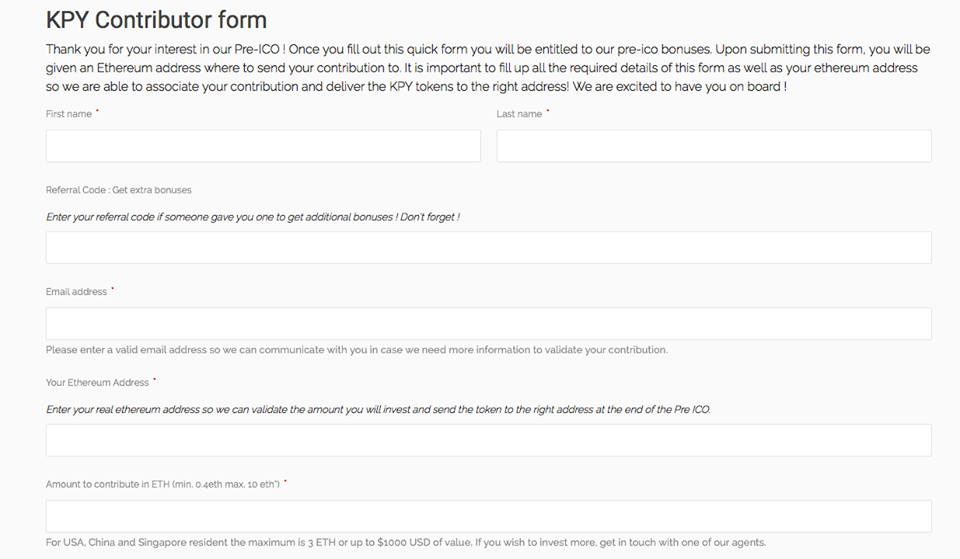Click the italic real ethereum address instruction
The height and width of the screenshot is (559, 960).
(x=378, y=410)
